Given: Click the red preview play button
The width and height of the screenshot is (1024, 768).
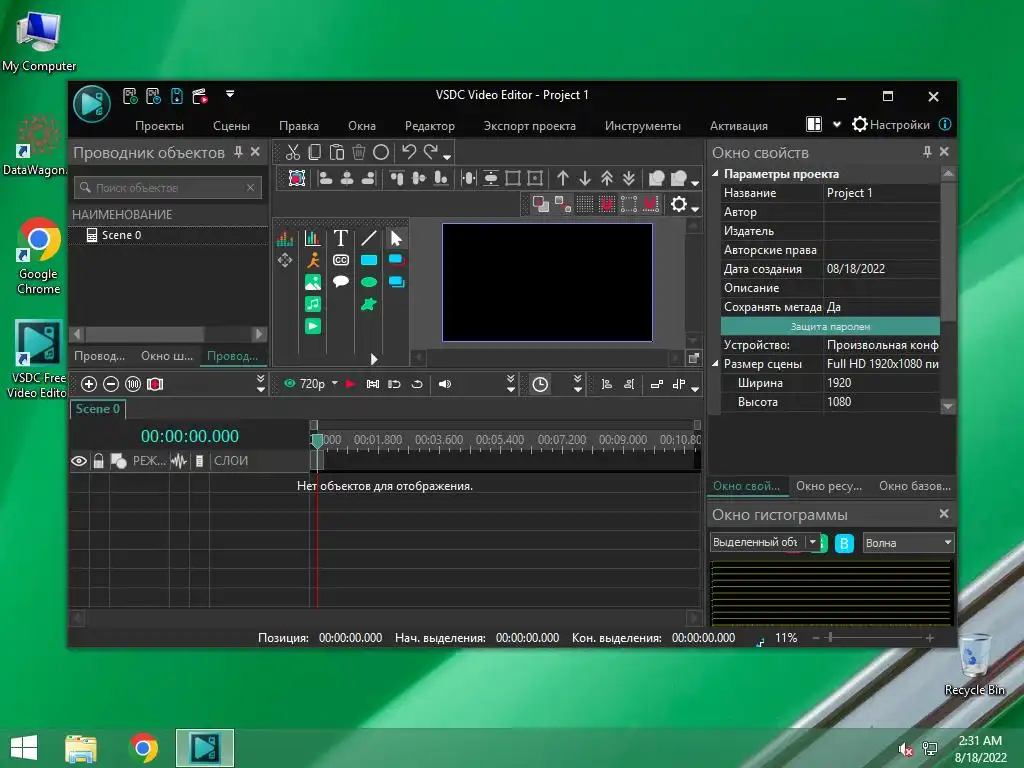Looking at the screenshot, I should point(351,384).
